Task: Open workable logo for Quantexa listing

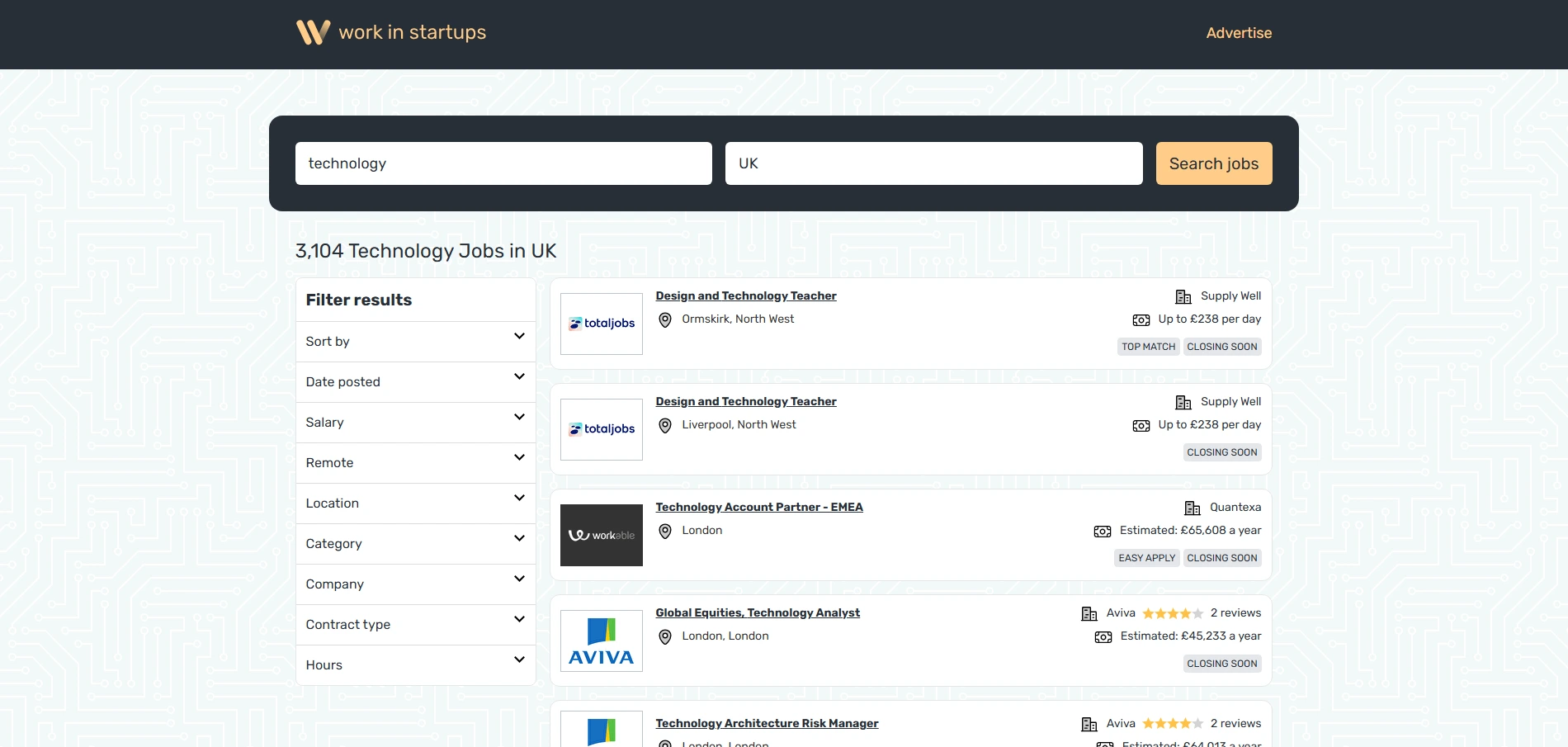Action: pyautogui.click(x=602, y=535)
